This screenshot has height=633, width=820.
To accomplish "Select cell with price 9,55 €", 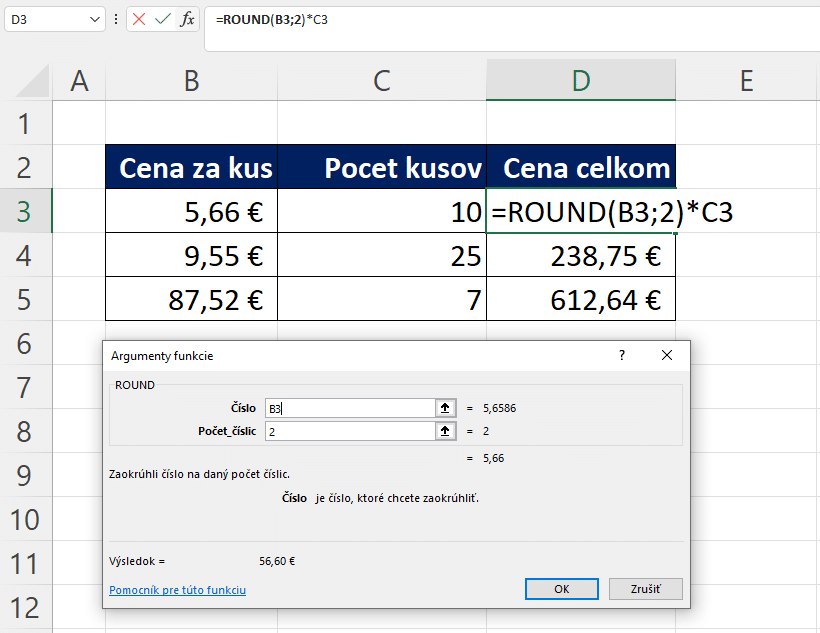I will pos(191,255).
